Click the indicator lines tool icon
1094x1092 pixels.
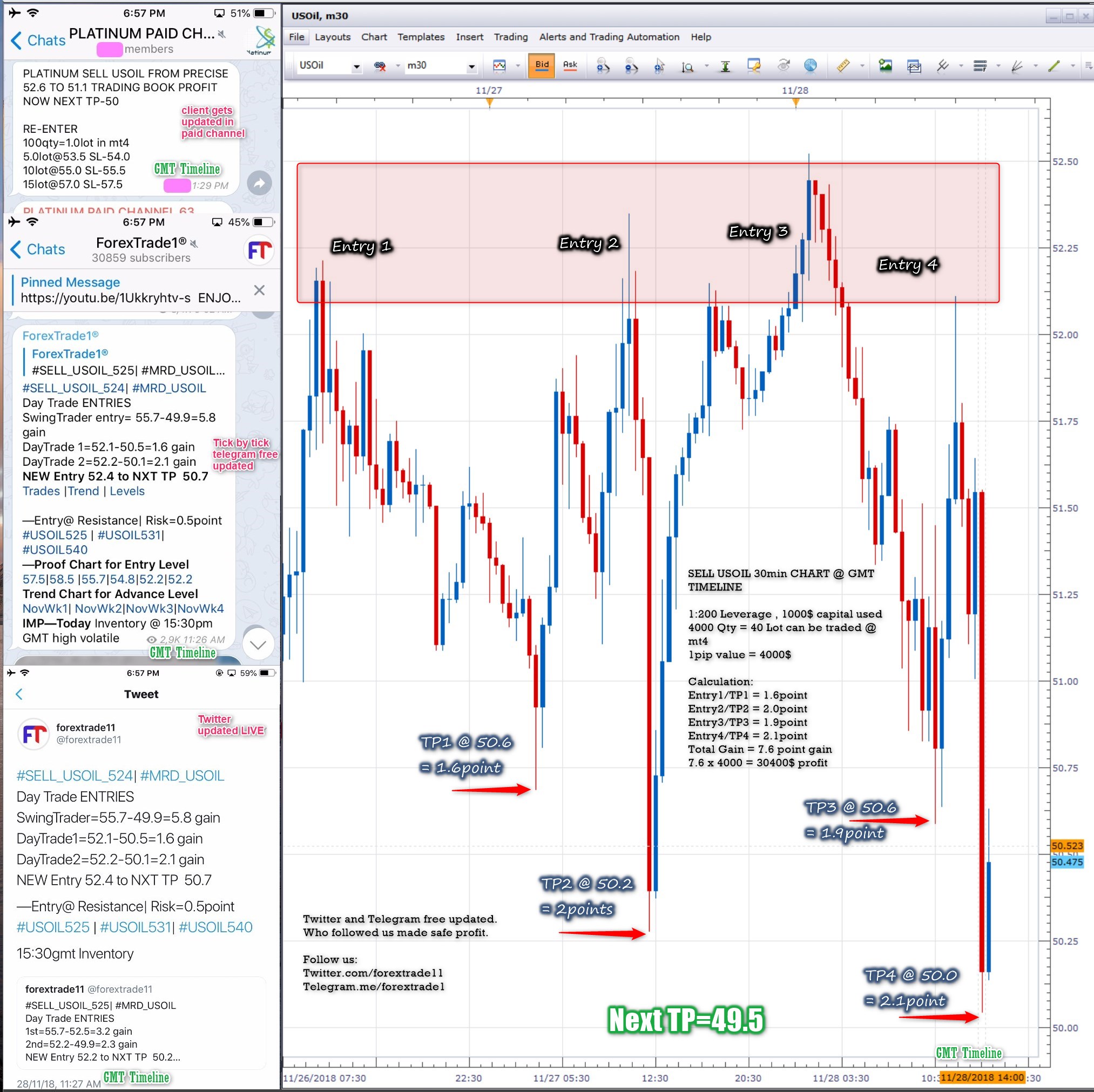(942, 66)
